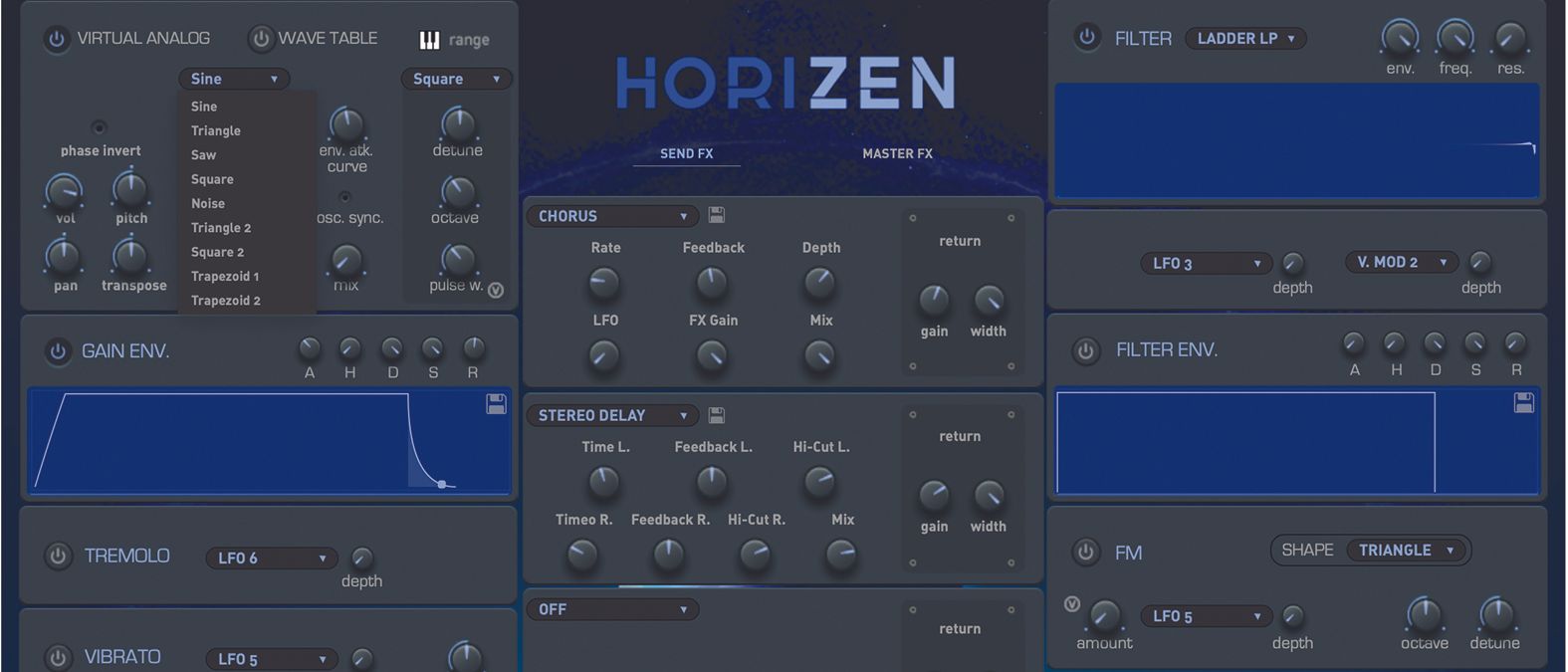Toggle the phase invert switch
The width and height of the screenshot is (1568, 672).
[99, 127]
